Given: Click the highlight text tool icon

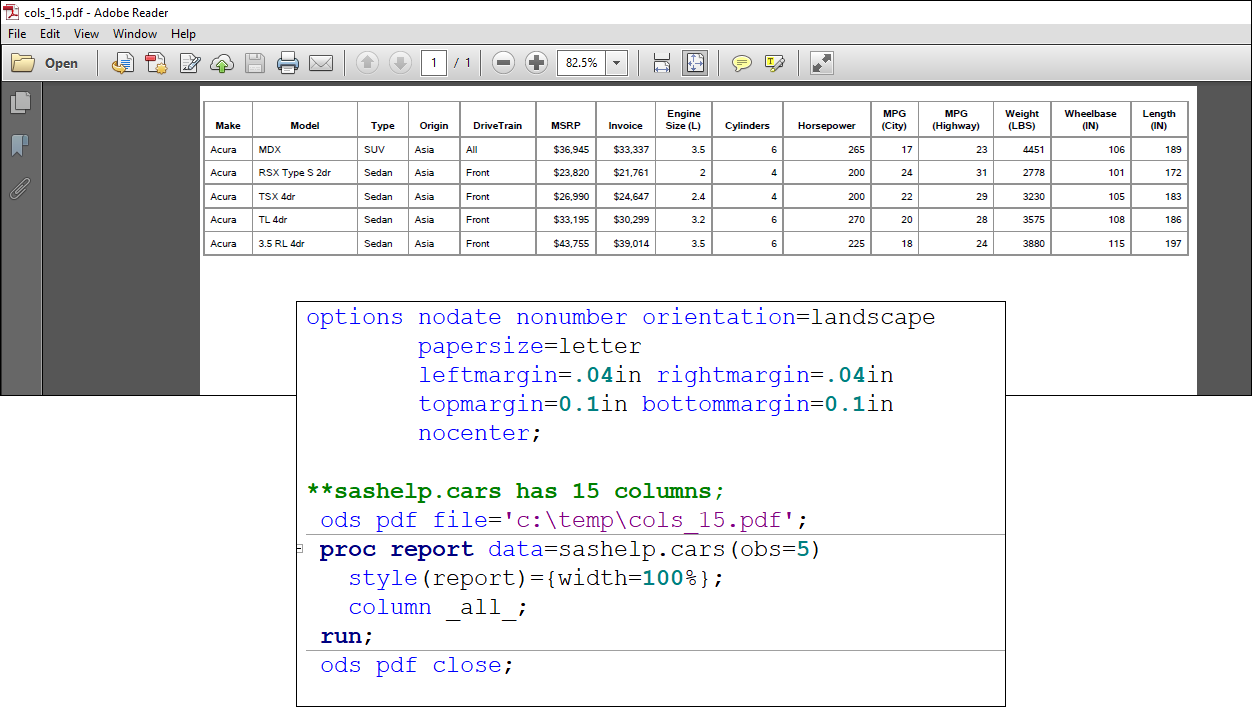Looking at the screenshot, I should pos(774,63).
